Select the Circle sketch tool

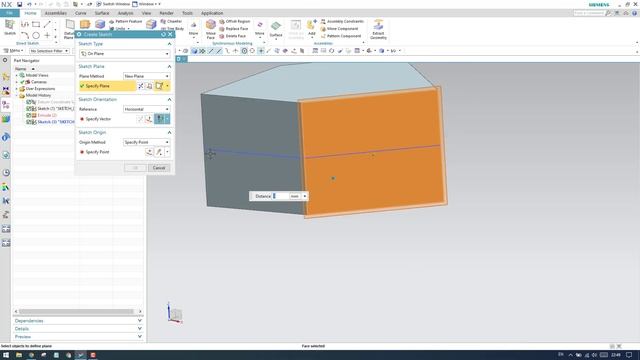point(36,36)
